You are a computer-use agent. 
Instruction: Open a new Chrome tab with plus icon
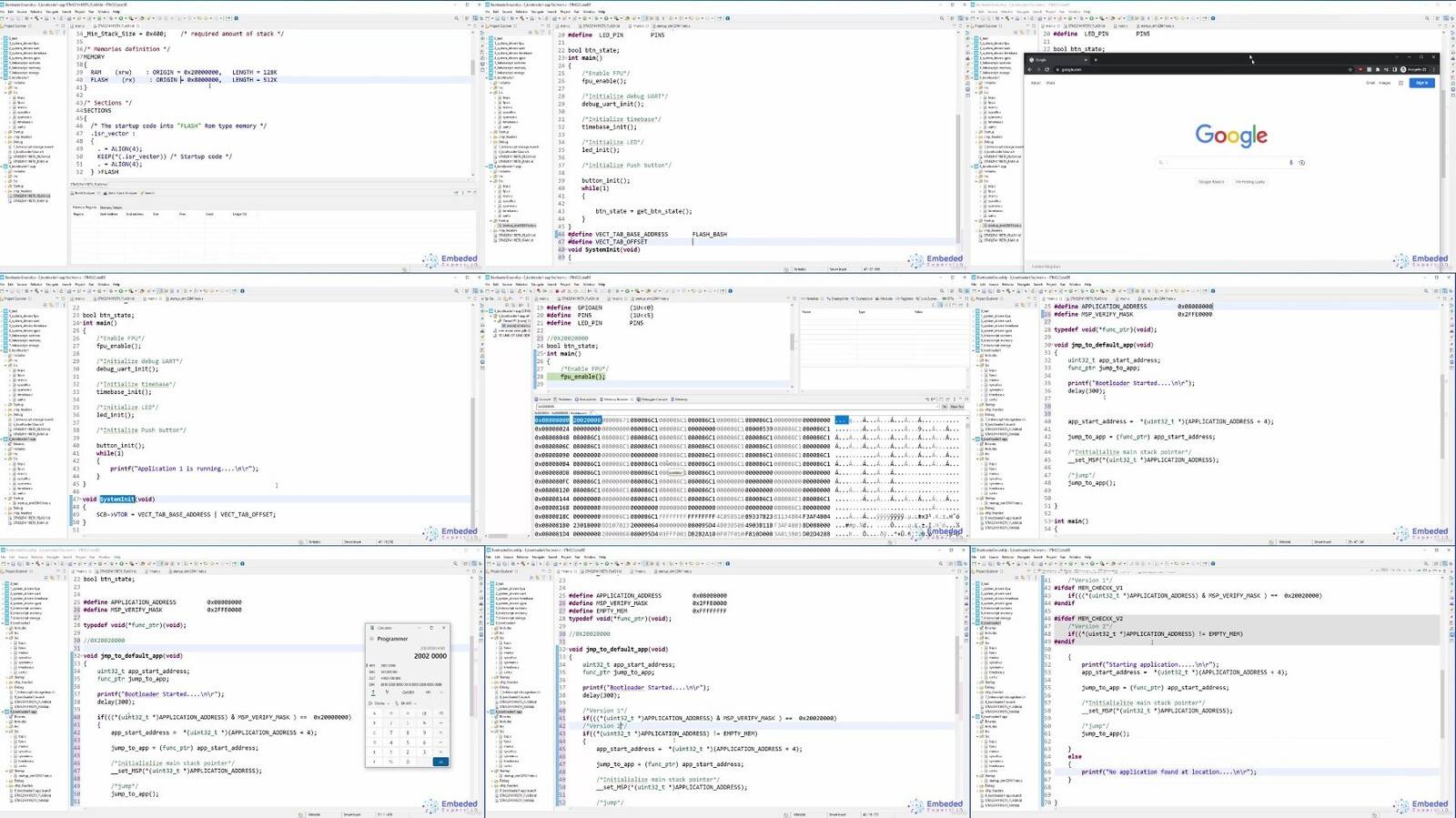click(1096, 60)
